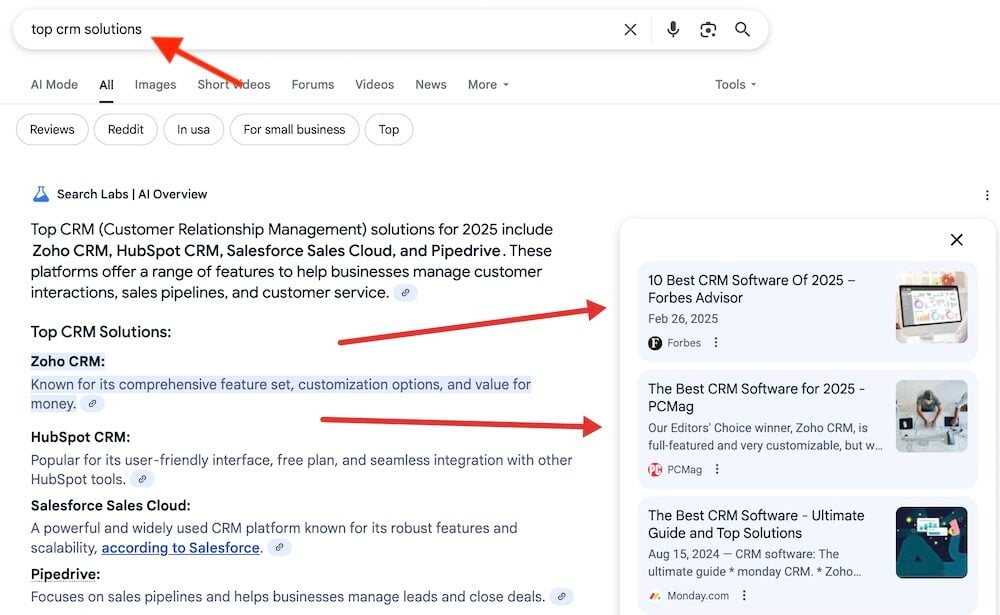Open the News tab
1000x615 pixels.
(430, 84)
